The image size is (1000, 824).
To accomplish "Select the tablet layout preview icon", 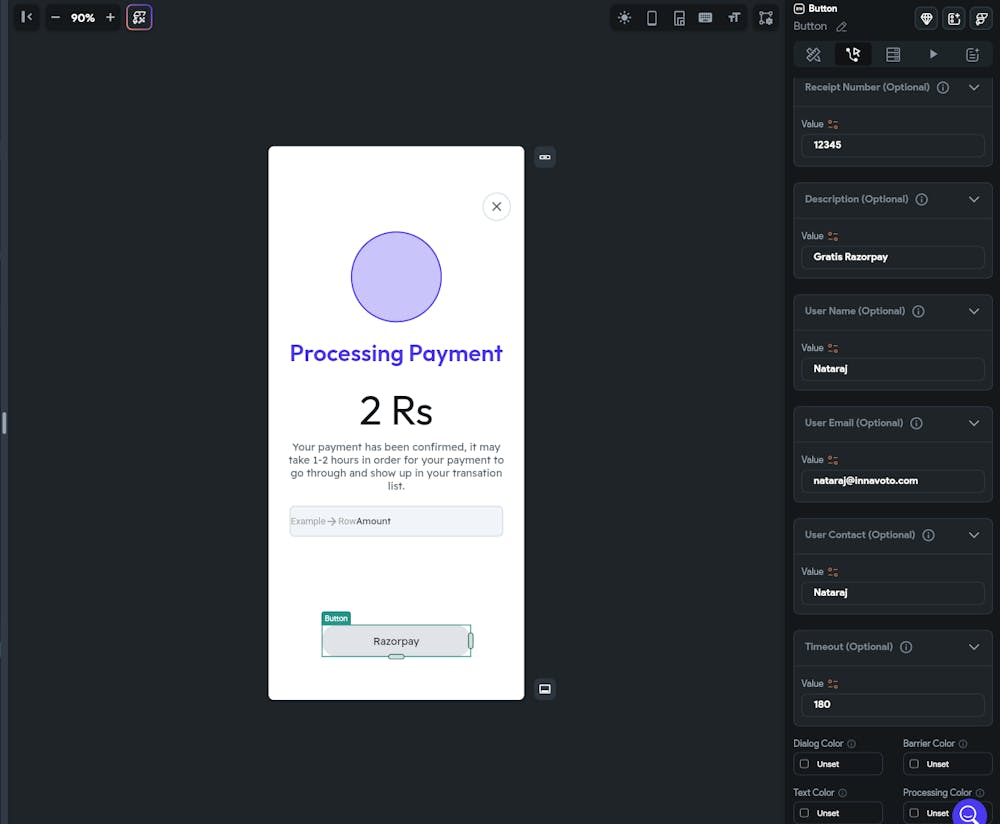I will [x=679, y=18].
